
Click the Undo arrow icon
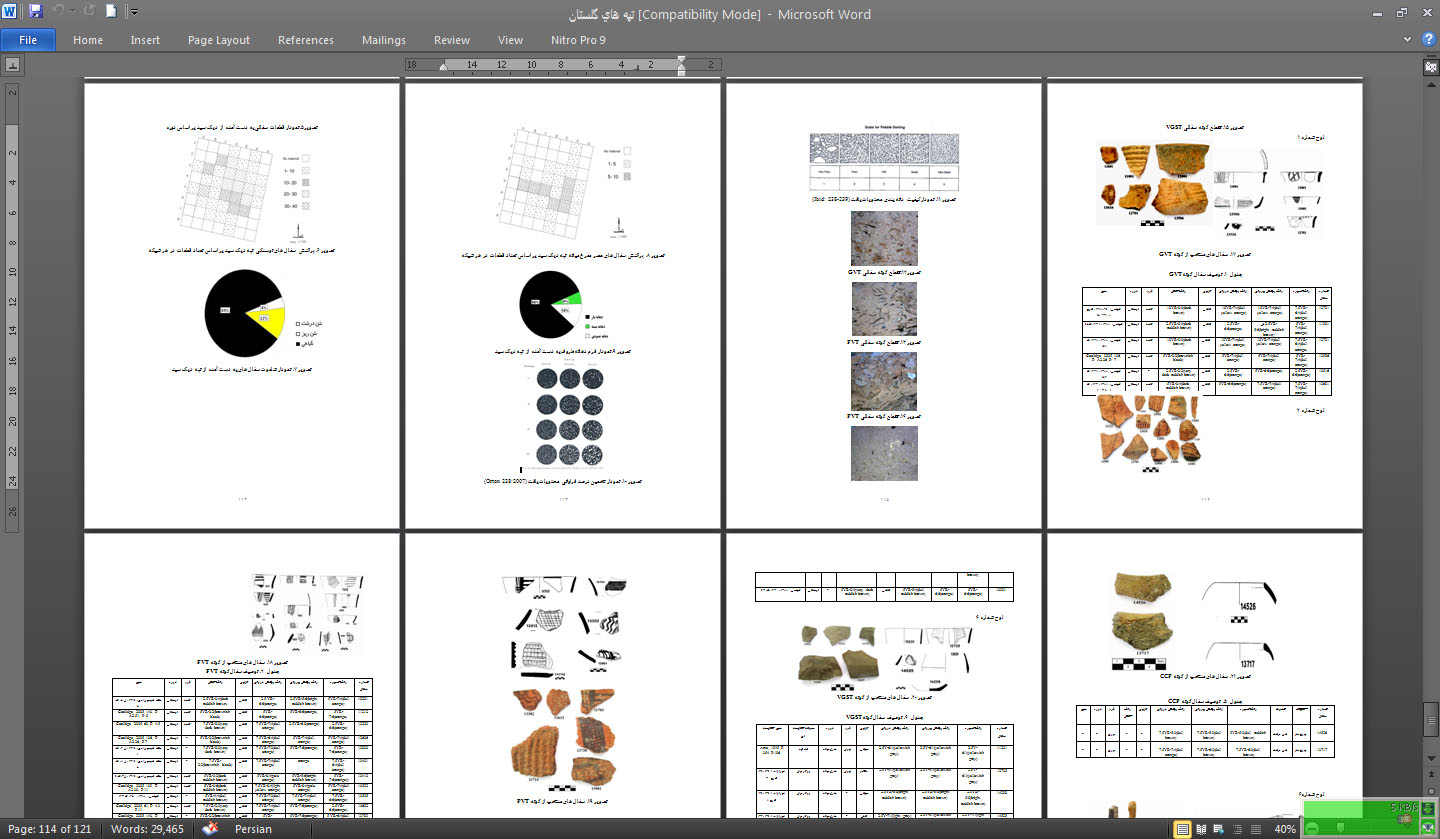58,13
